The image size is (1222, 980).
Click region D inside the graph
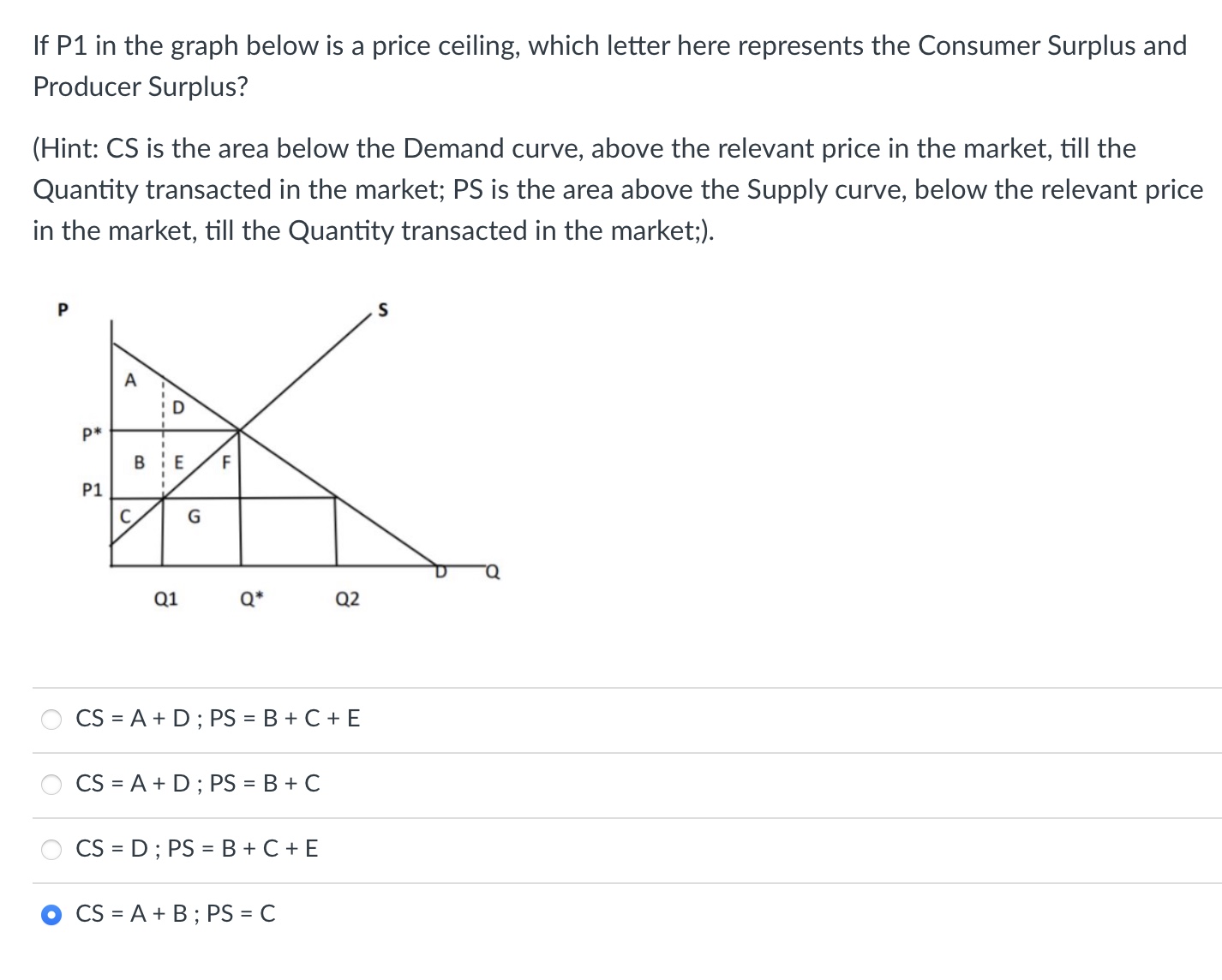(x=180, y=406)
